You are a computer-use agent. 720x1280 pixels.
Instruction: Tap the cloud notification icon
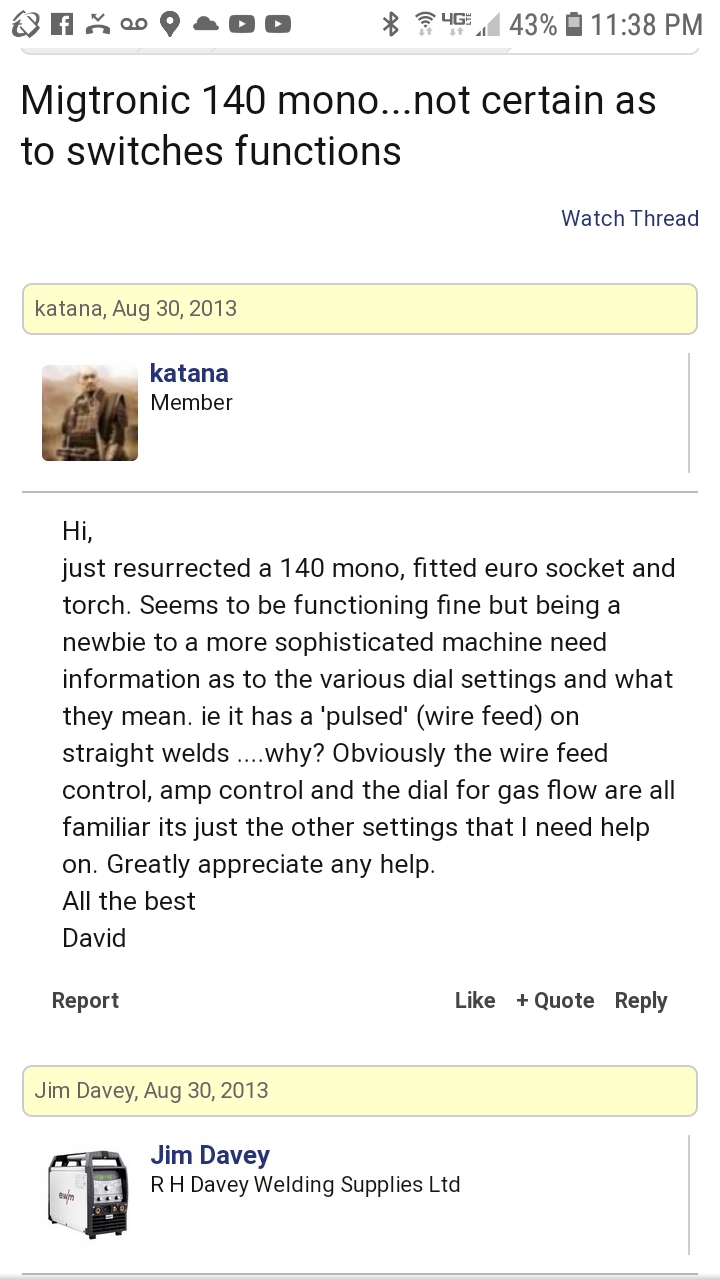(206, 24)
